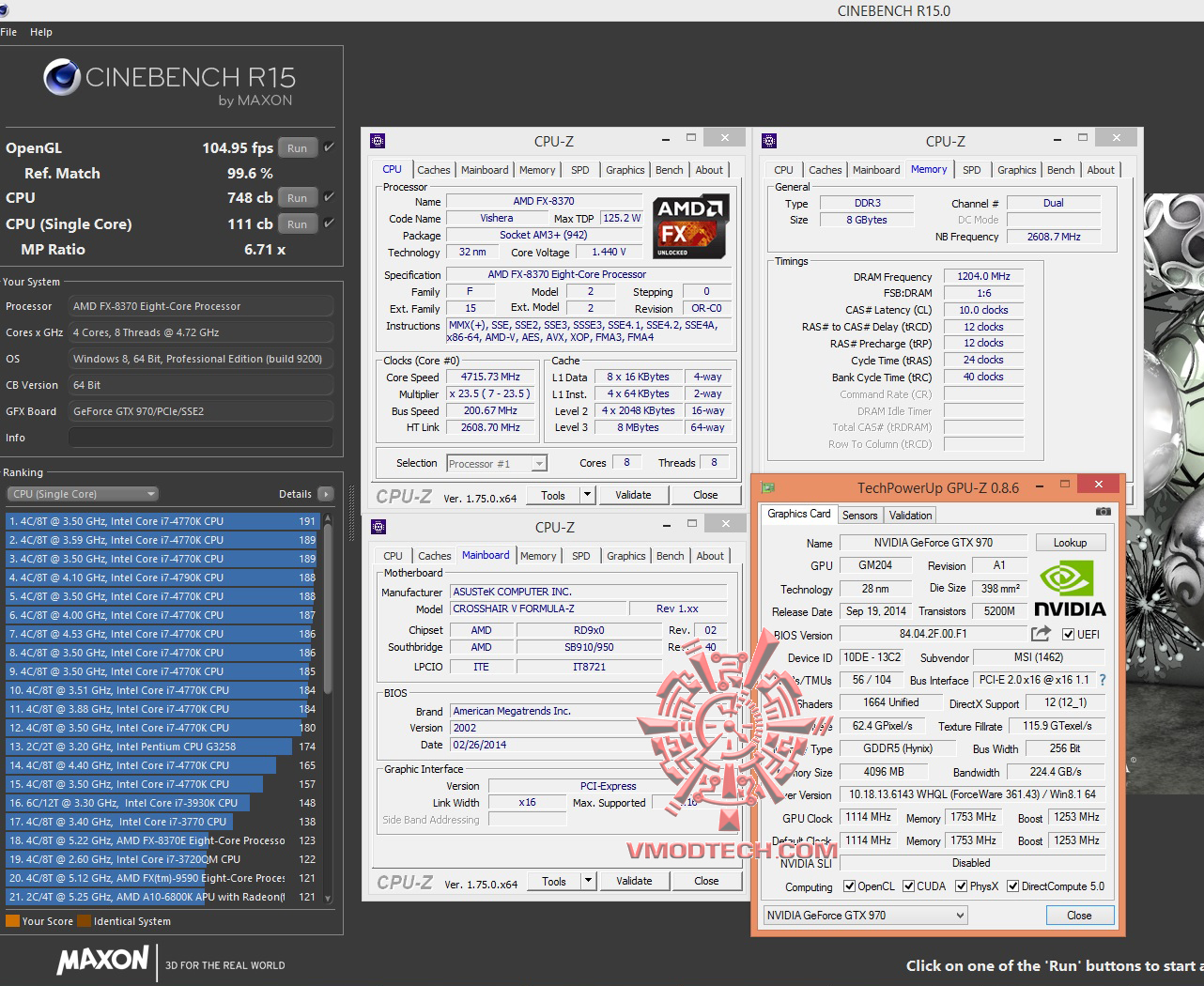The width and height of the screenshot is (1204, 986).
Task: Click the title icon of the CPU-Z motherboard window
Action: (x=378, y=527)
